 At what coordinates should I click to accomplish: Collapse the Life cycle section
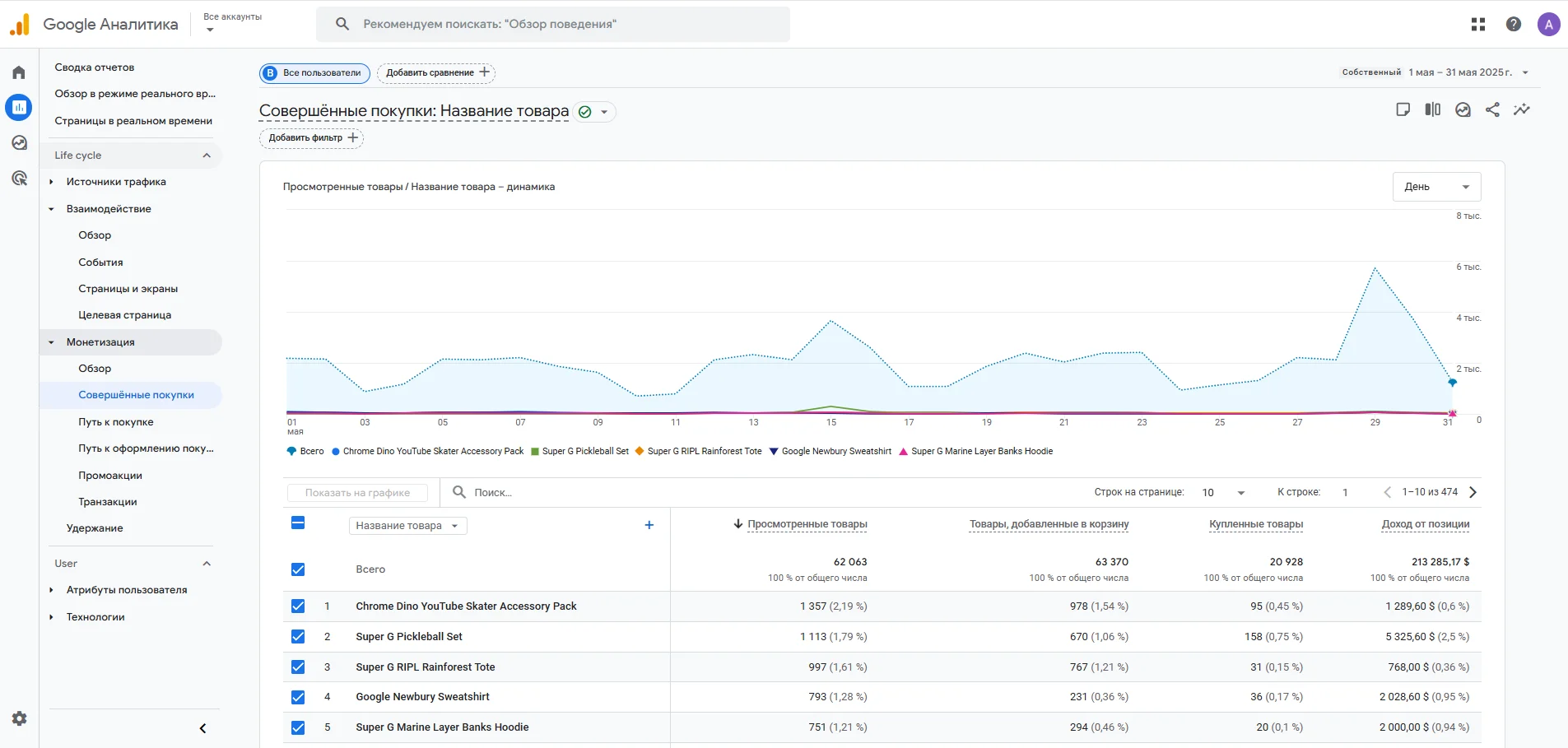(207, 156)
